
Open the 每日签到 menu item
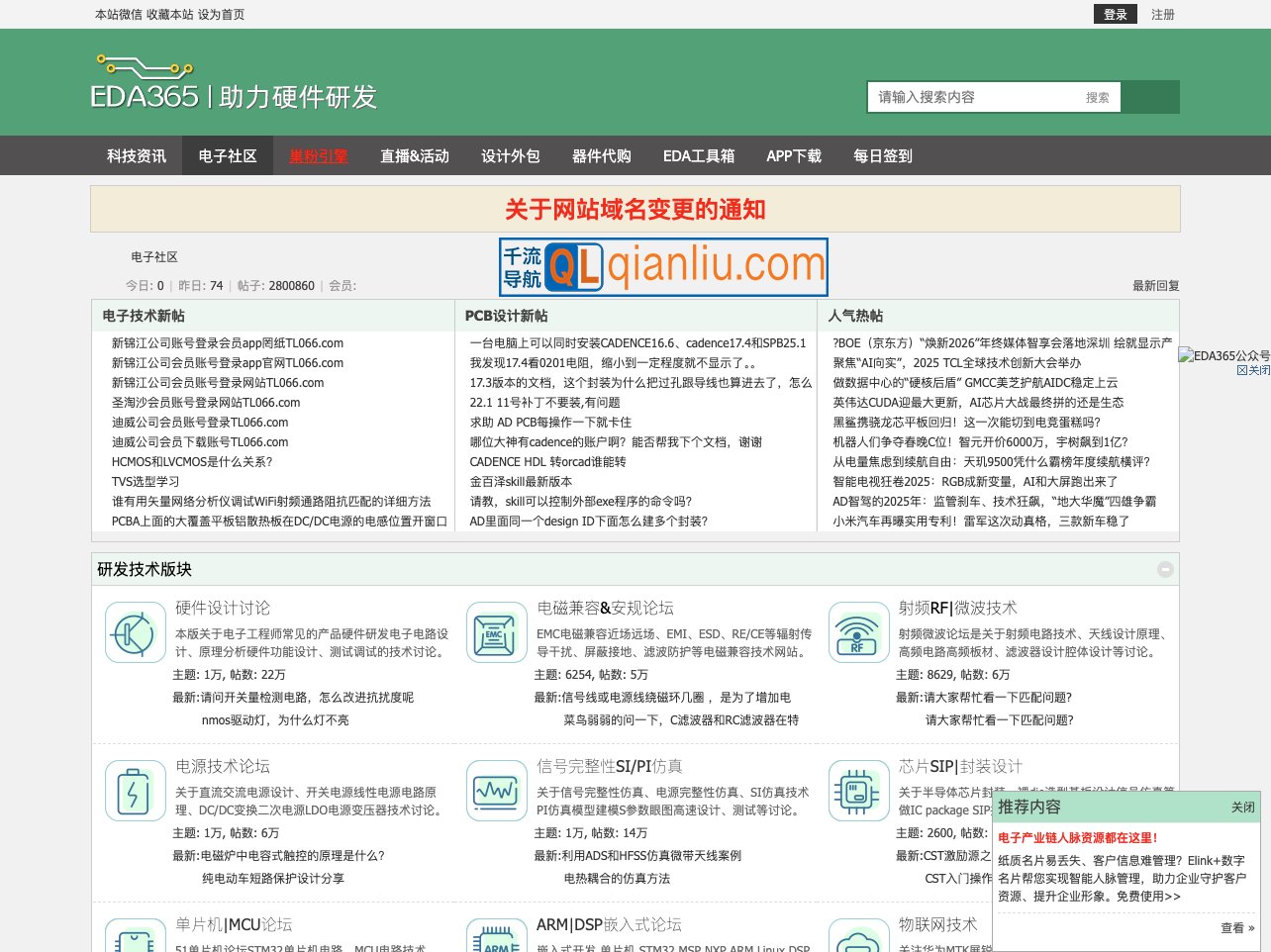pyautogui.click(x=881, y=155)
